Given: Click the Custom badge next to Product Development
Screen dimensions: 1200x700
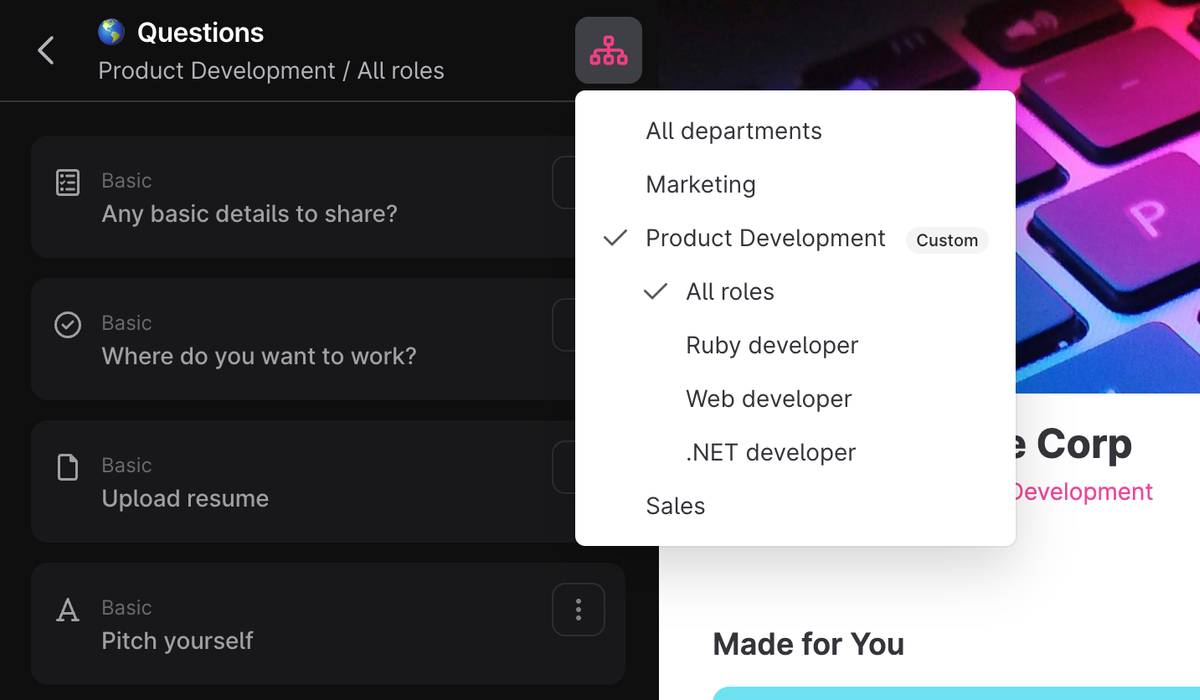Looking at the screenshot, I should click(946, 240).
